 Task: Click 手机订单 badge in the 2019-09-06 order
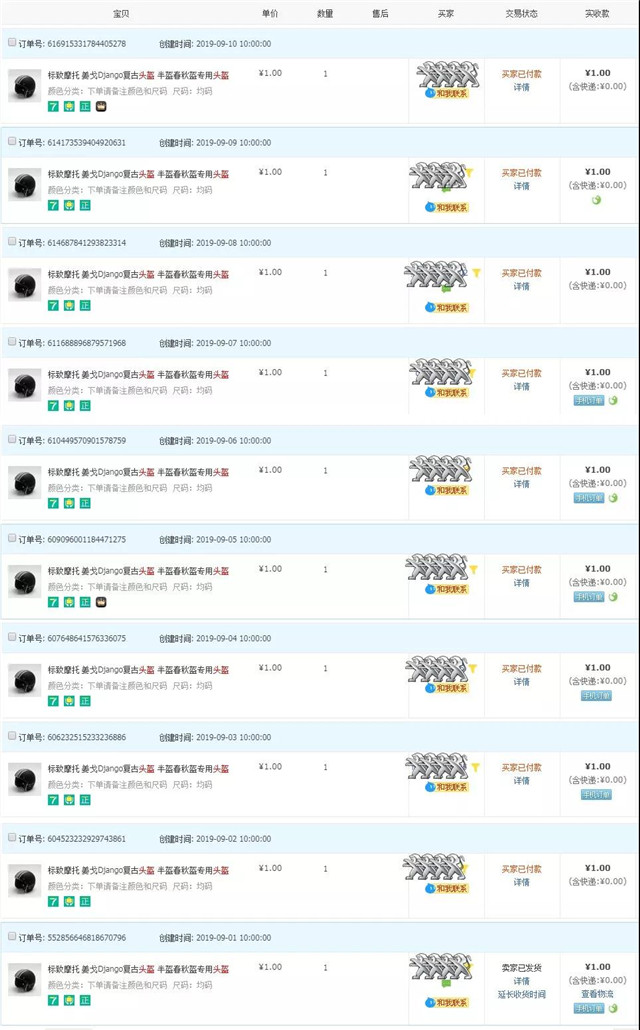[589, 498]
